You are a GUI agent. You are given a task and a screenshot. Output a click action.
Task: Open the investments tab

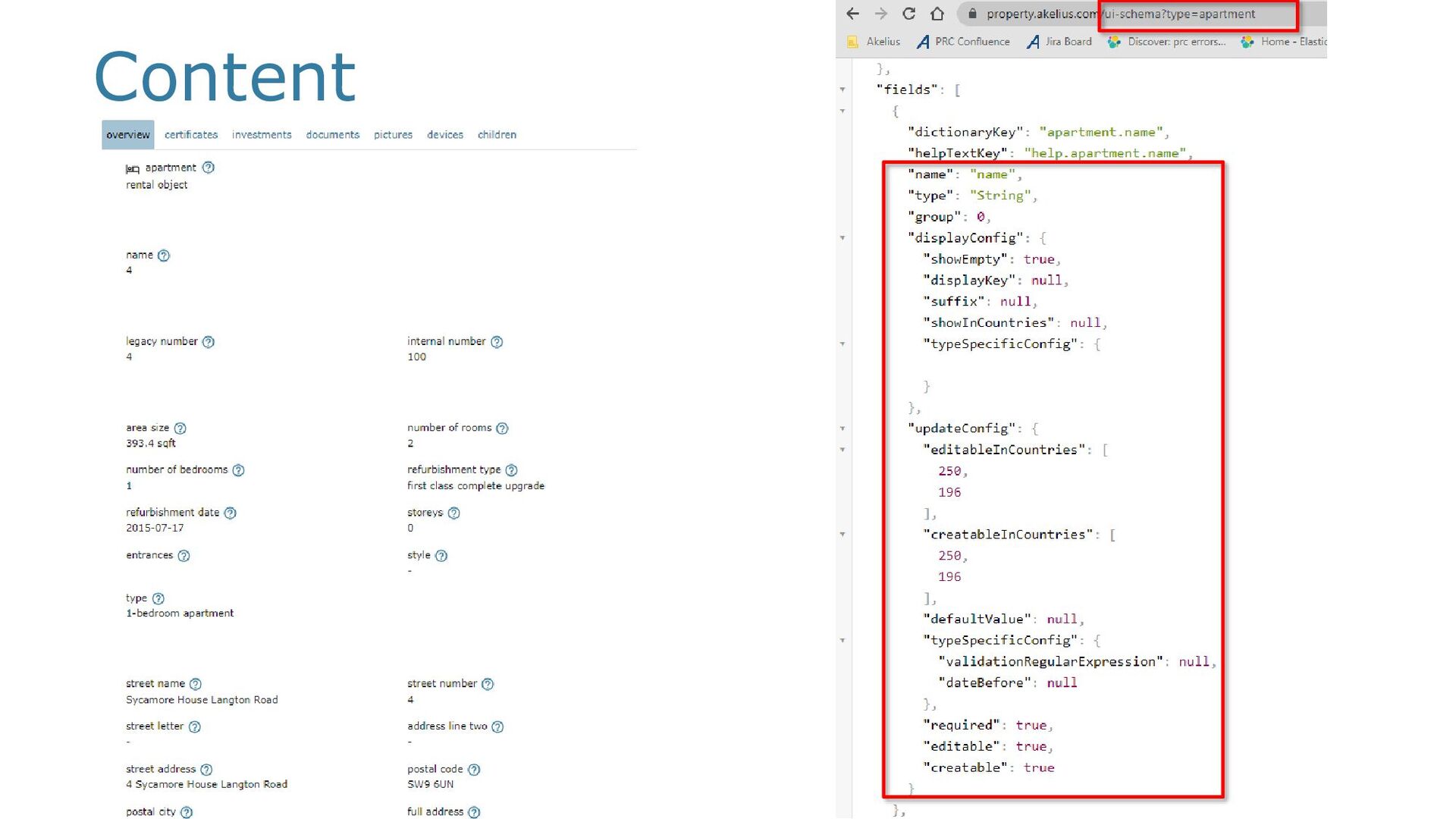point(262,135)
